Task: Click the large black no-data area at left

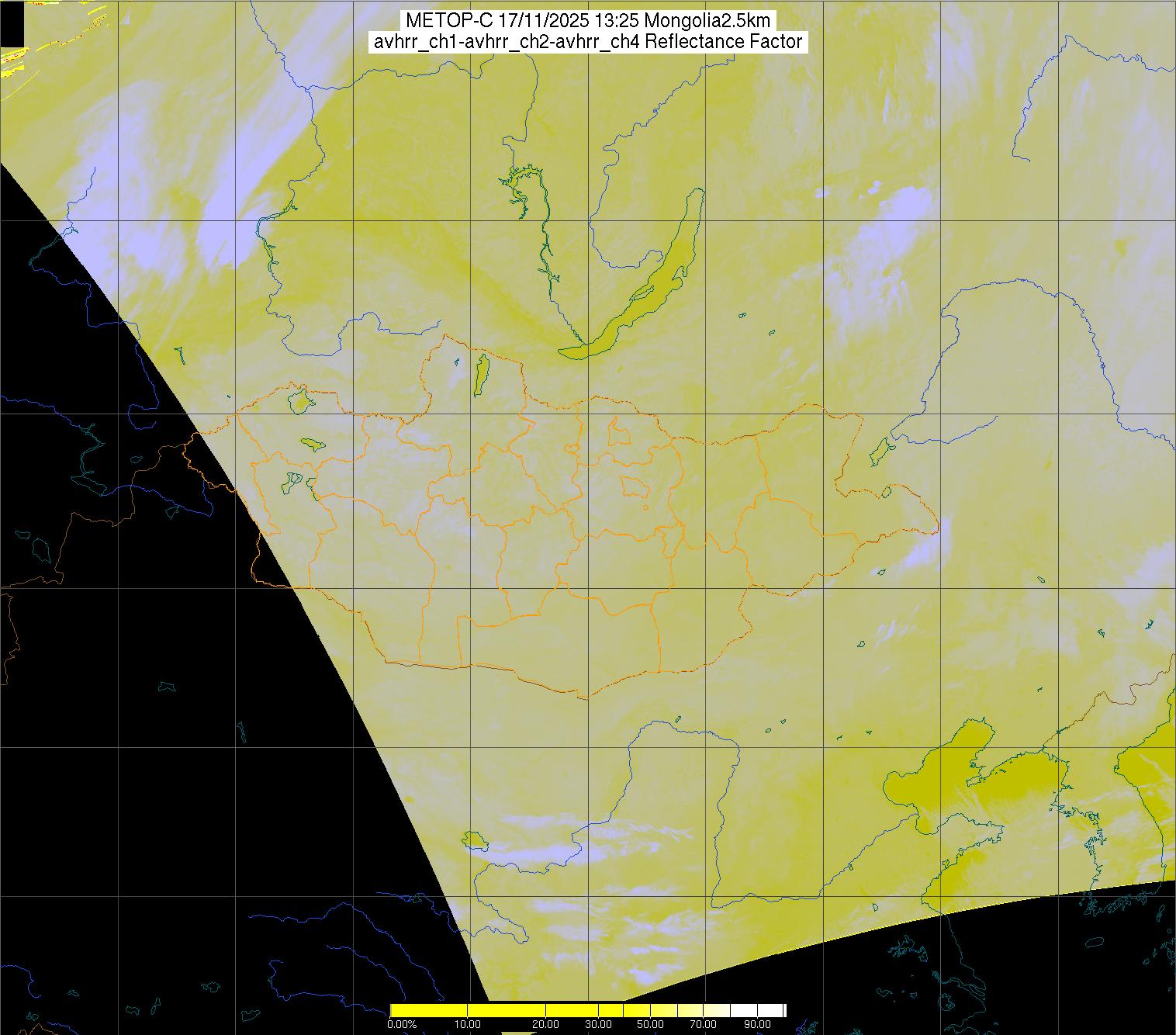Action: coord(155,698)
